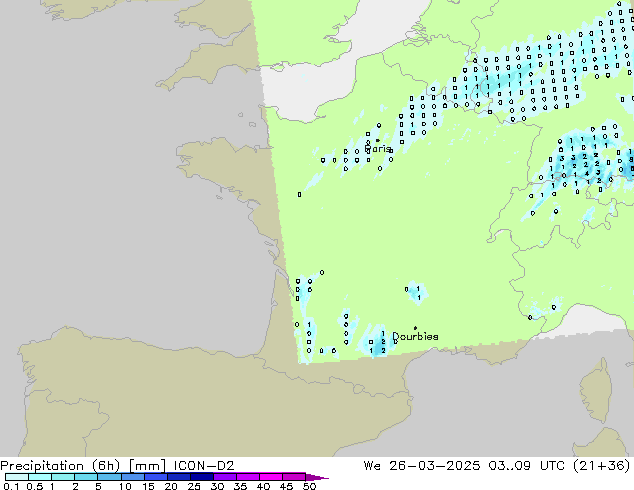Select the 40–45 mm magenta legend swatch
The width and height of the screenshot is (634, 490).
[271, 477]
